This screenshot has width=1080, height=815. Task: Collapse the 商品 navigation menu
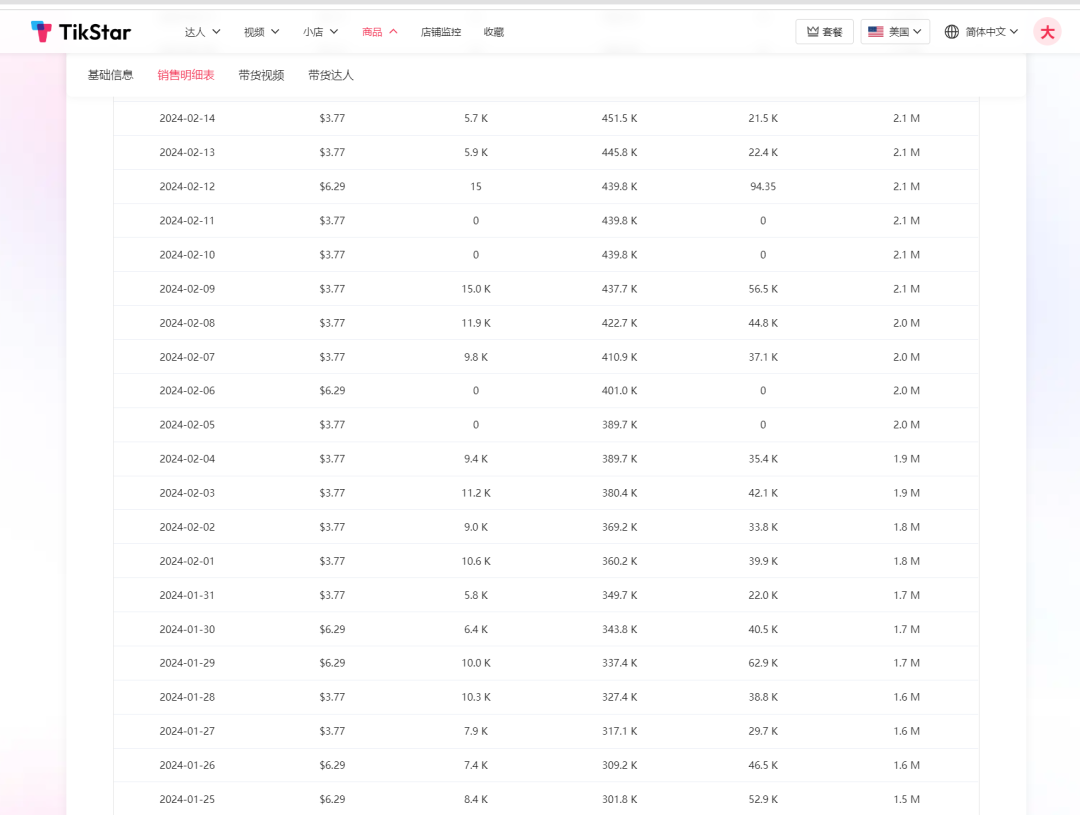pos(380,32)
